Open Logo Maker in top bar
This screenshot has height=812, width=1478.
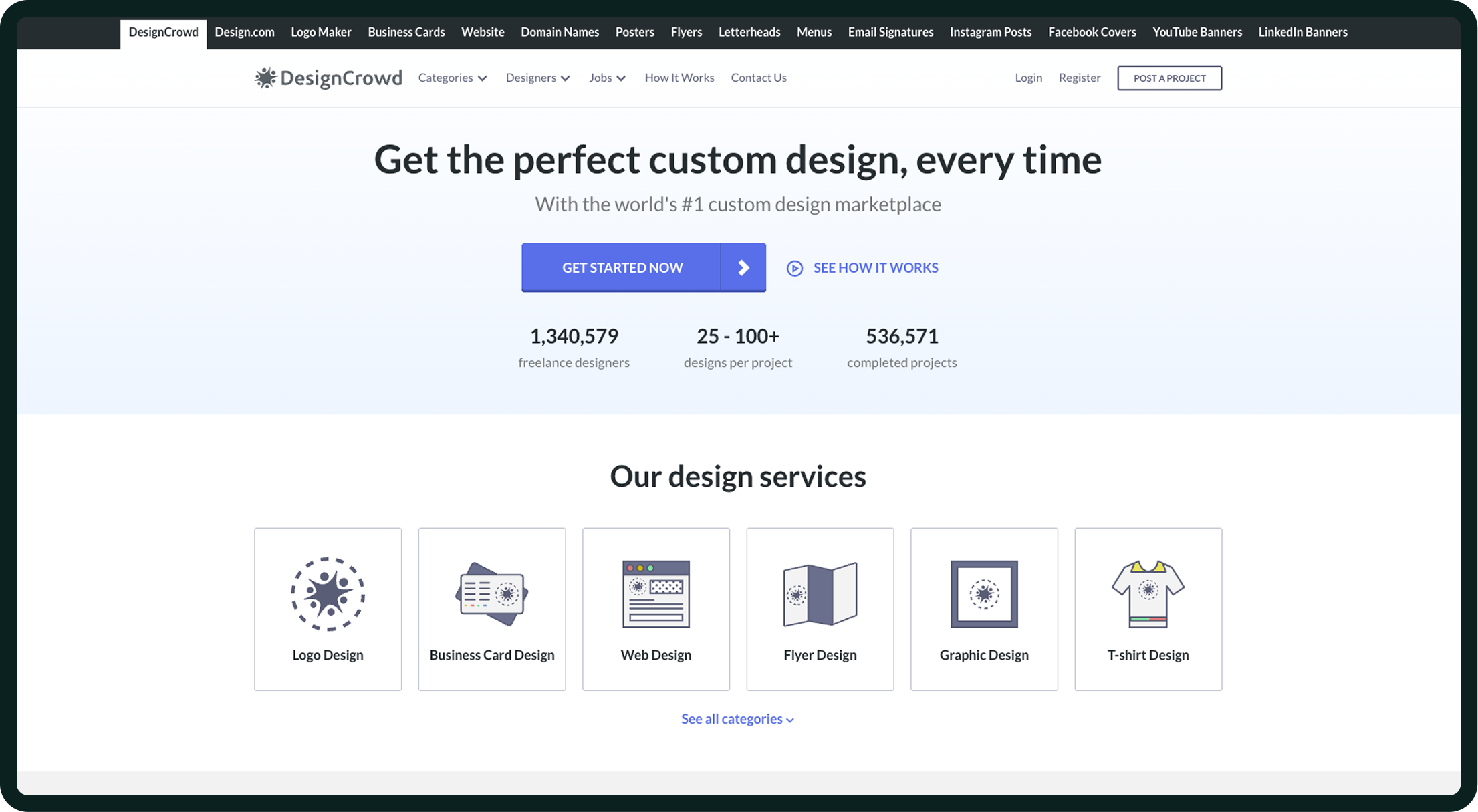click(x=321, y=32)
